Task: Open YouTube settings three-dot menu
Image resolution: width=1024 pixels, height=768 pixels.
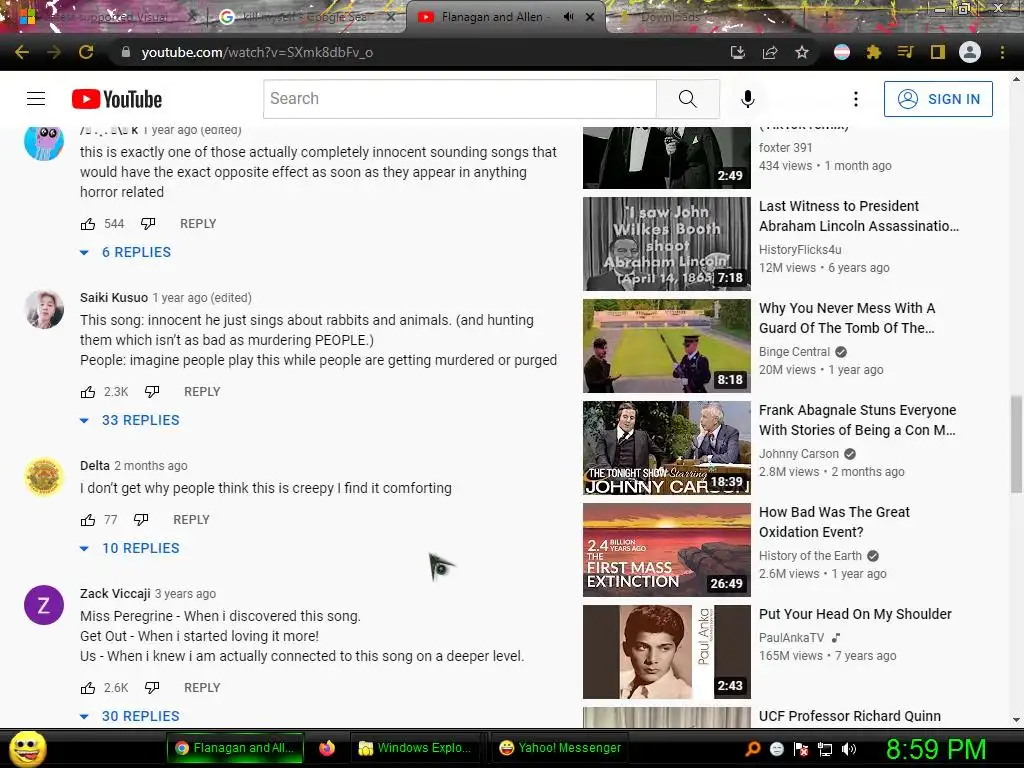Action: (x=856, y=99)
